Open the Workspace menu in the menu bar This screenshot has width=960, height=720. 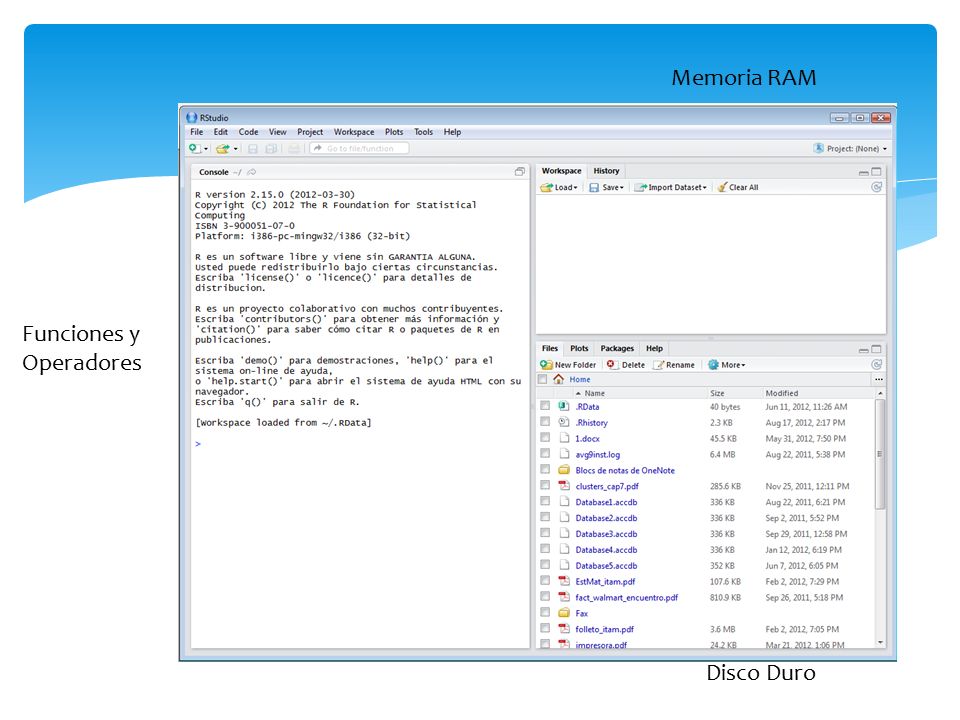click(x=354, y=132)
